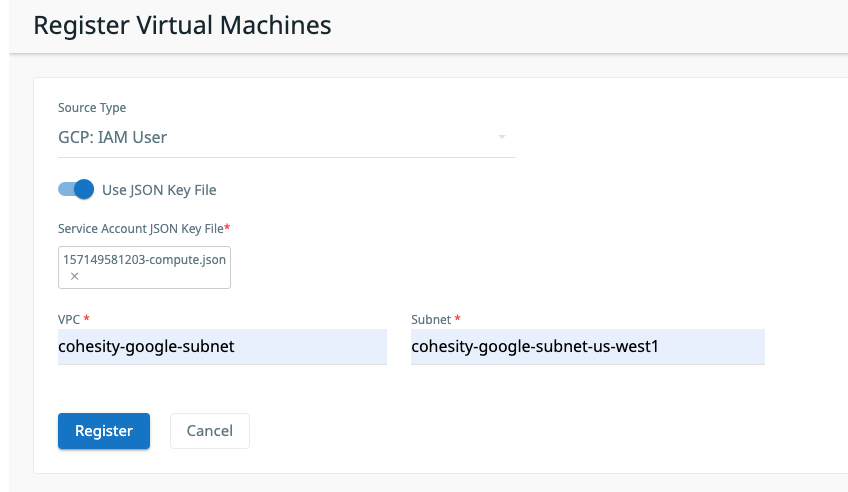Cancel the virtual machine registration
The height and width of the screenshot is (492, 848).
(x=209, y=431)
